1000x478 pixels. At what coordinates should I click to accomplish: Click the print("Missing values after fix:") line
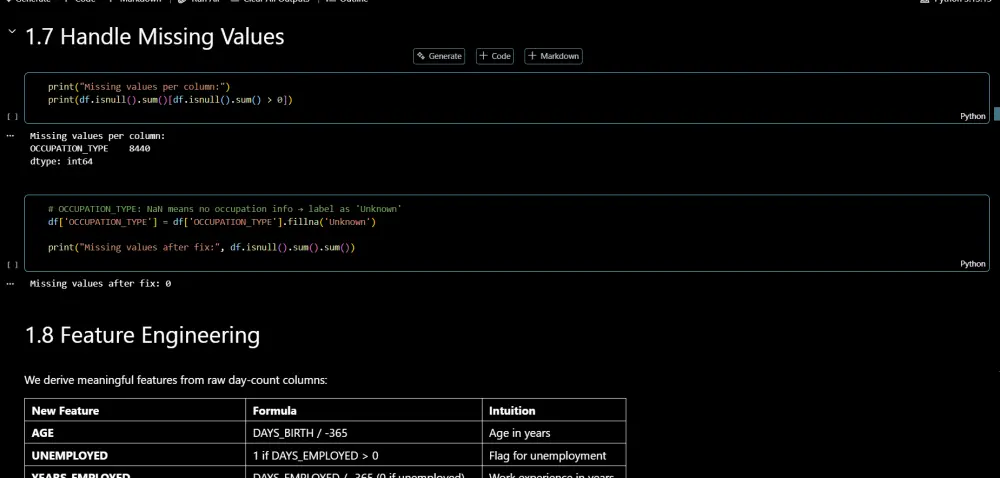(x=201, y=247)
